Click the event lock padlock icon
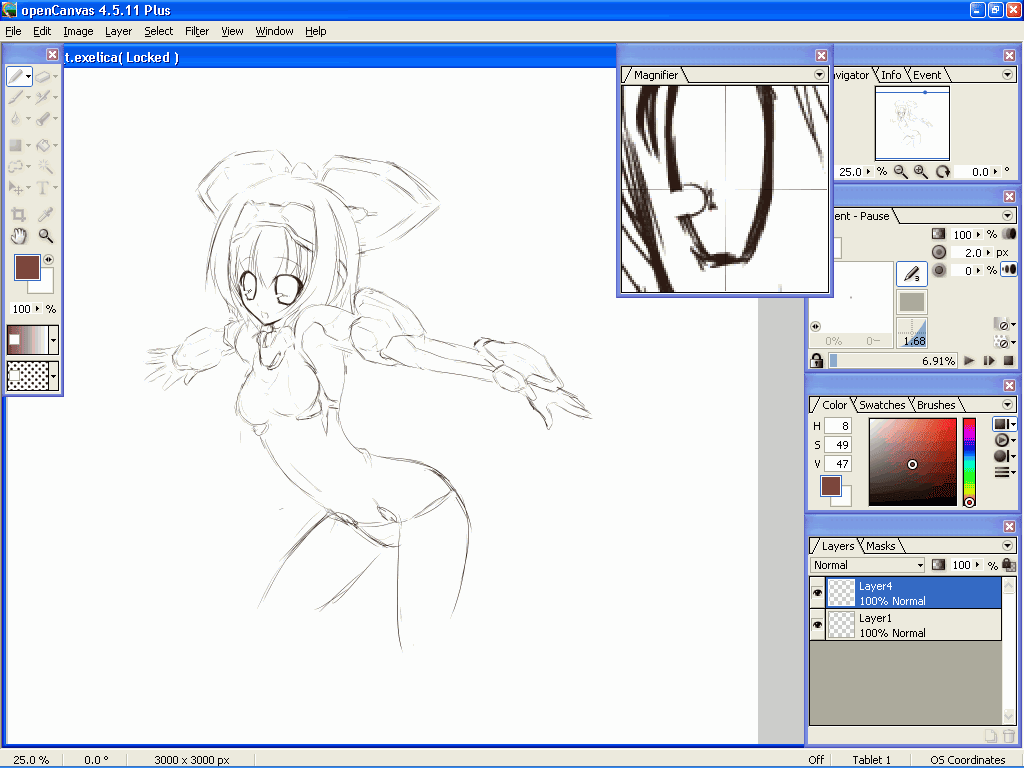 (816, 360)
